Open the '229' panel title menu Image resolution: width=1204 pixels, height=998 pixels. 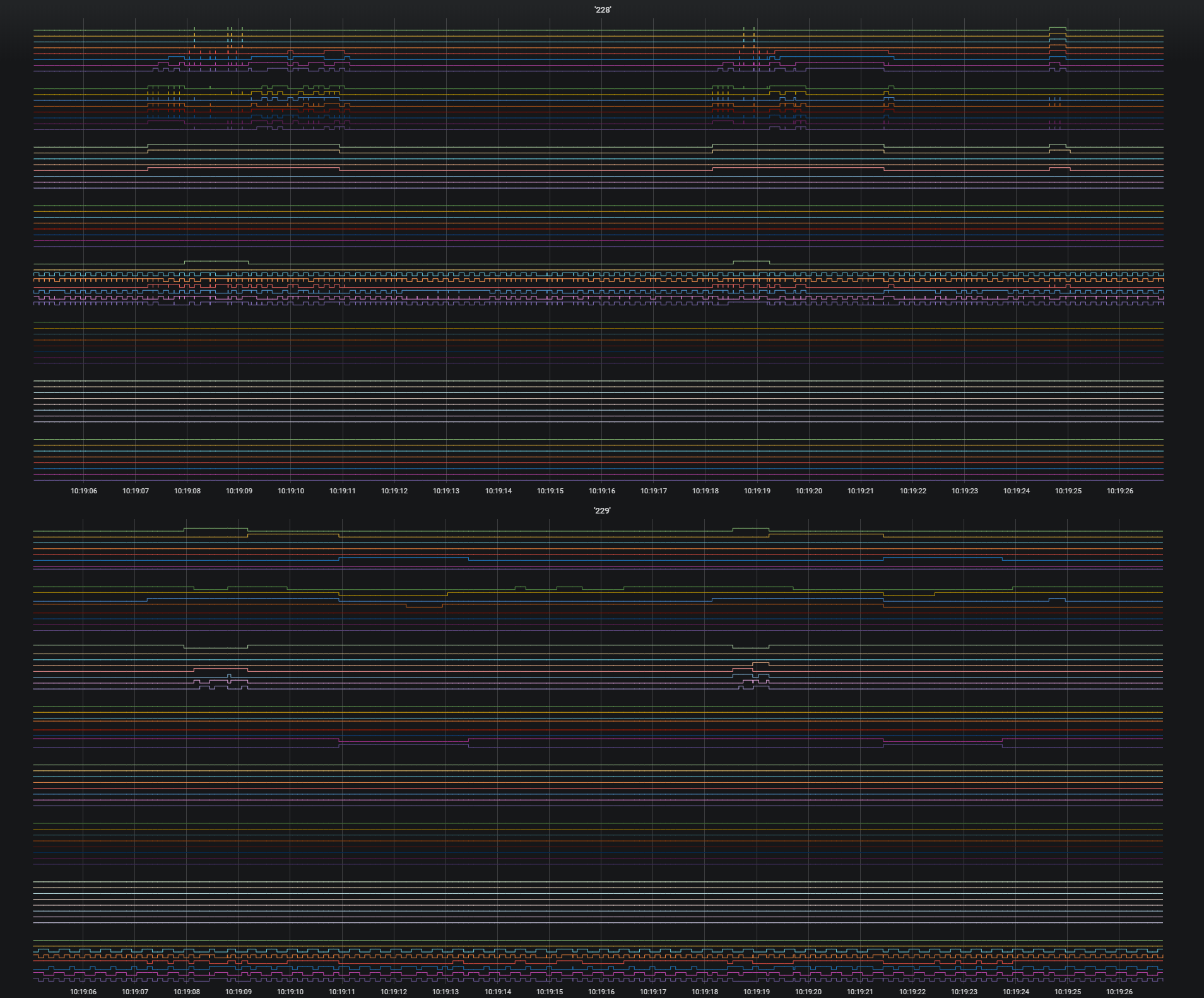(602, 510)
